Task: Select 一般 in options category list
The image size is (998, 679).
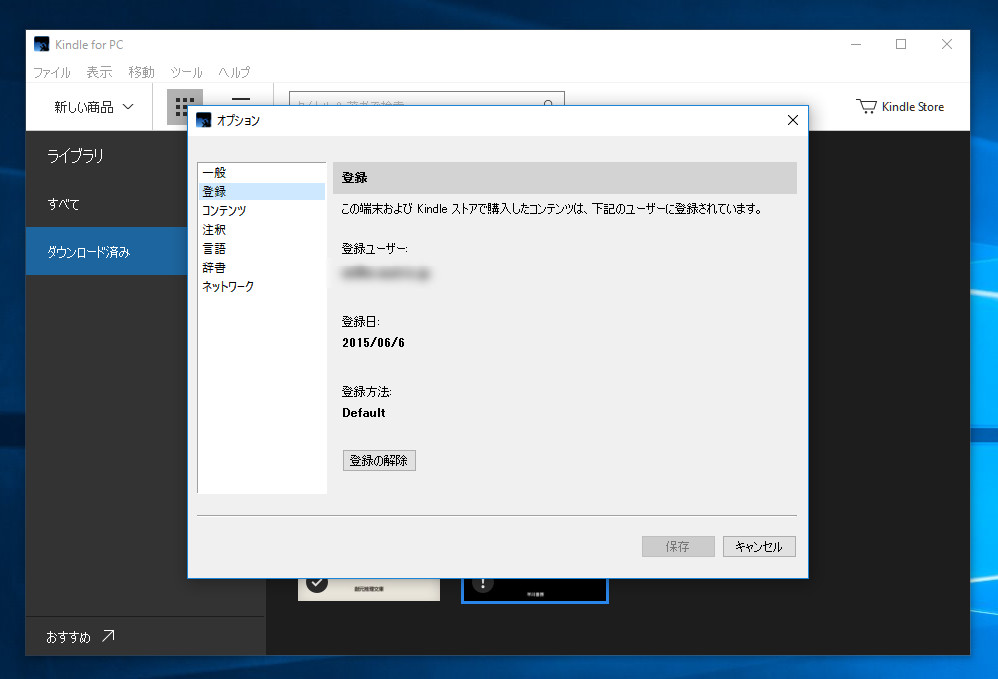Action: (x=214, y=173)
